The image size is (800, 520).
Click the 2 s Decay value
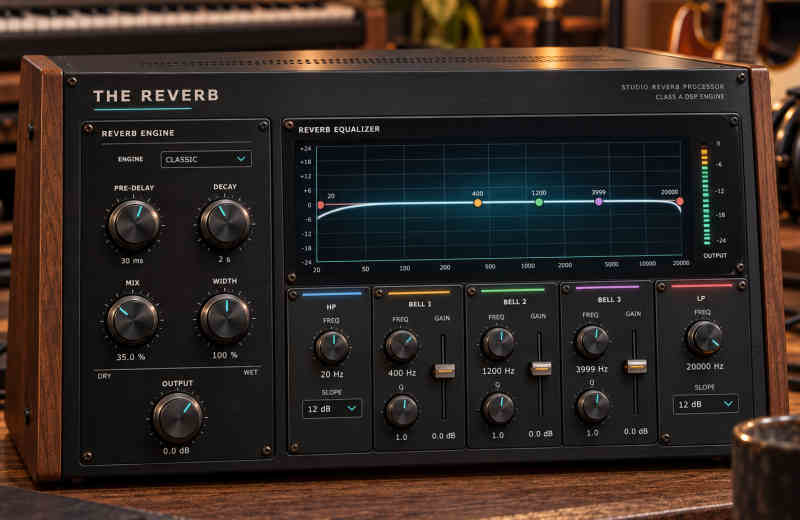(224, 259)
